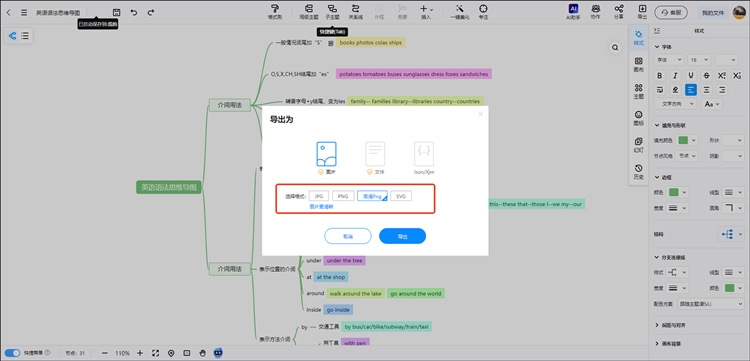Viewport: 750px width, 361px height.
Task: Toggle underline formatting
Action: (x=691, y=76)
